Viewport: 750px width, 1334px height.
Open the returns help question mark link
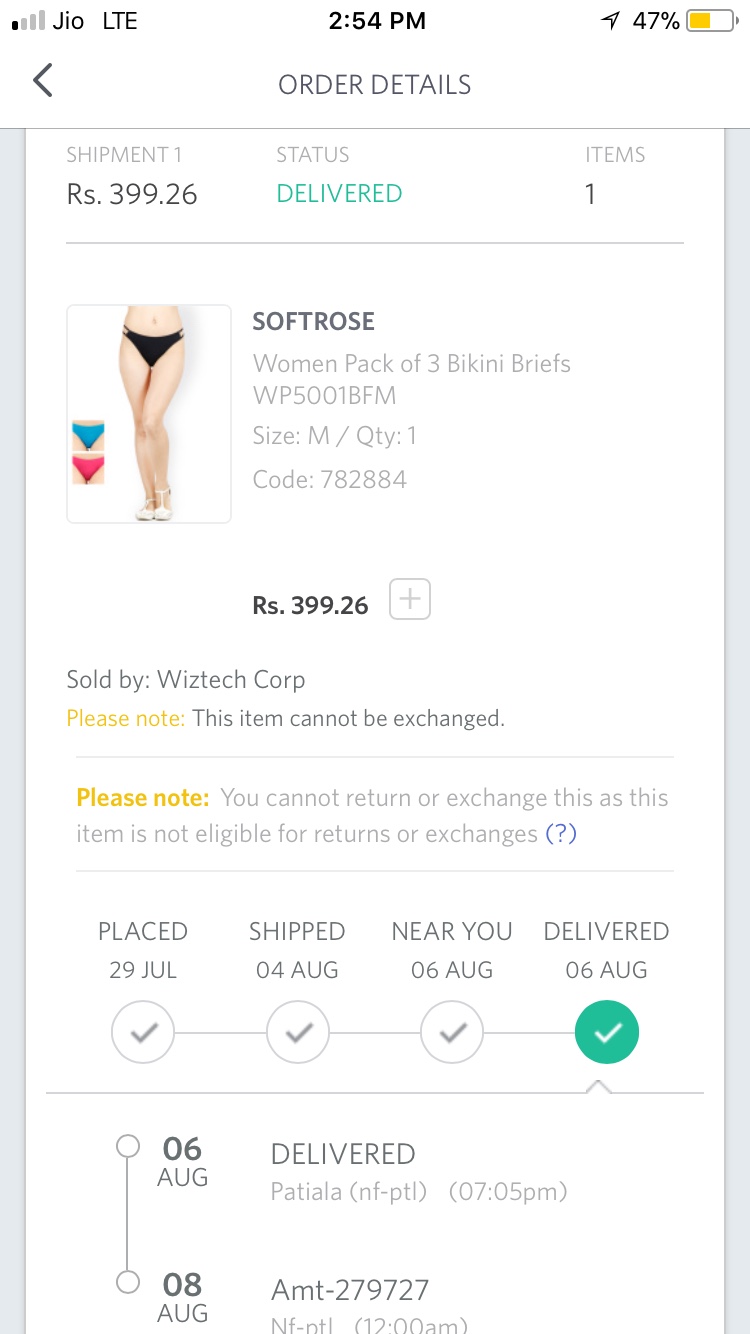[560, 834]
